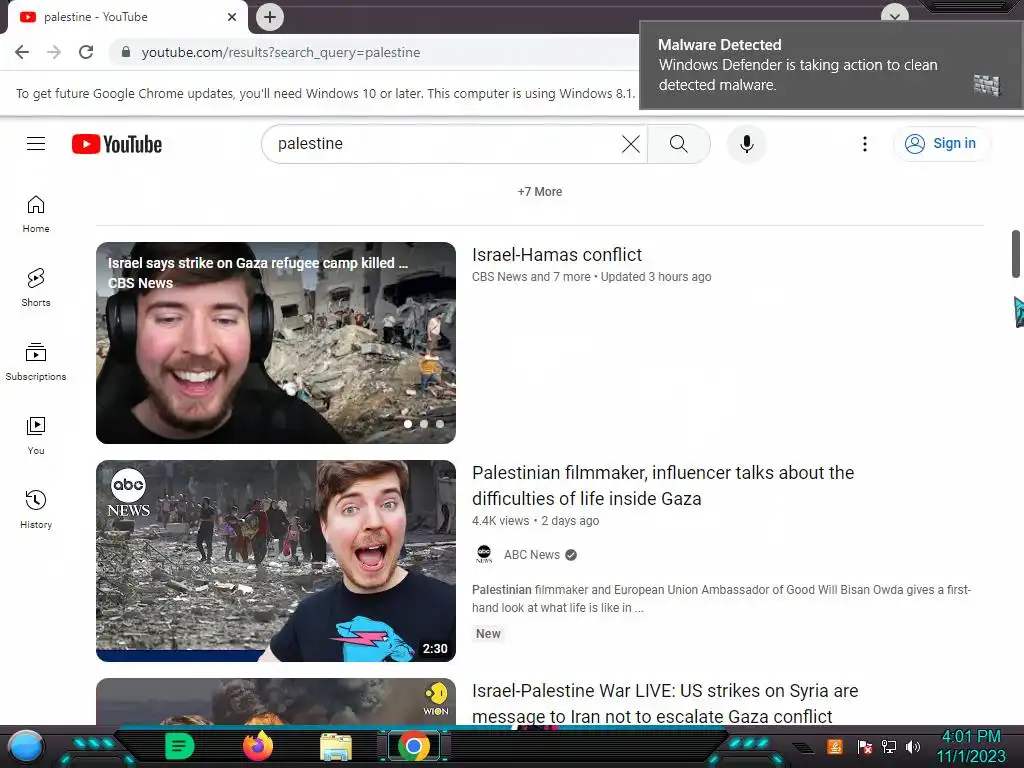Go to YouTube home via logo
Viewport: 1024px width, 768px height.
pos(117,144)
